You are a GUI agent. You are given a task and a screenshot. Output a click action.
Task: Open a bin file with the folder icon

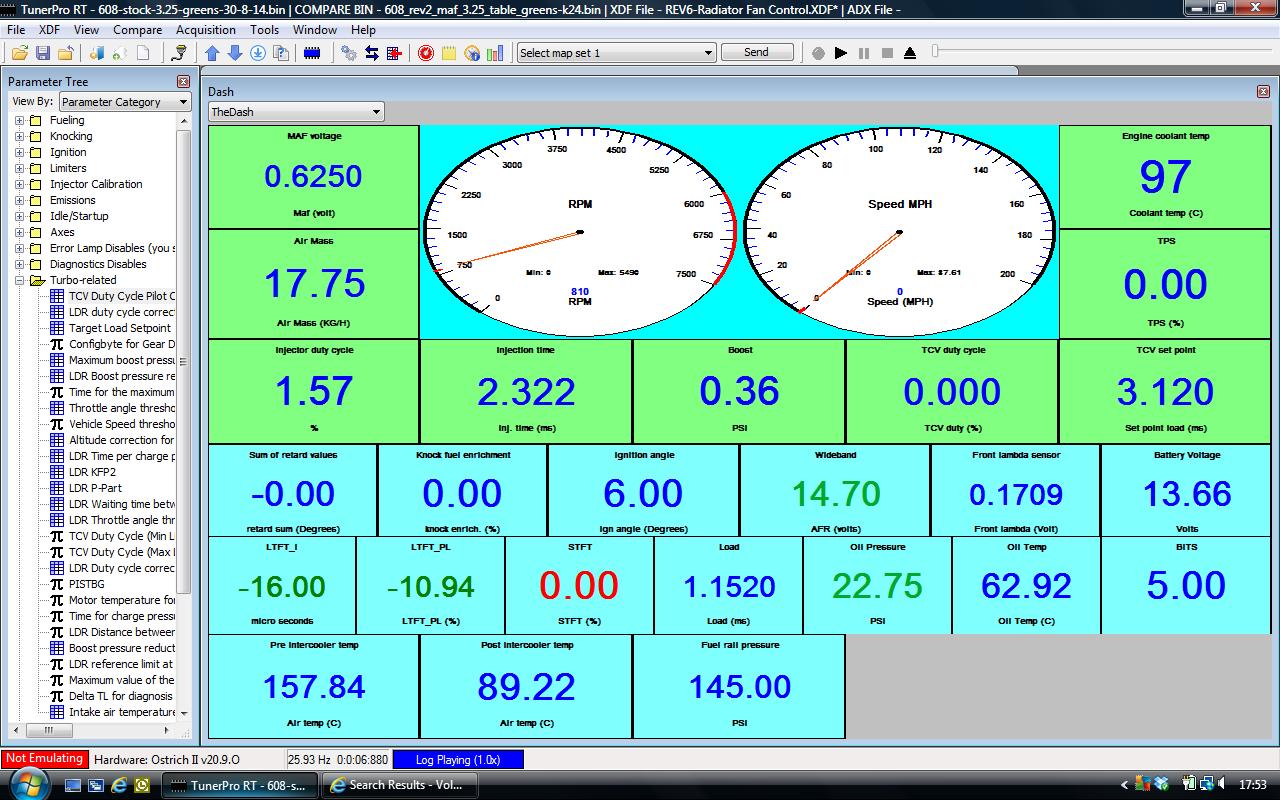[x=19, y=53]
